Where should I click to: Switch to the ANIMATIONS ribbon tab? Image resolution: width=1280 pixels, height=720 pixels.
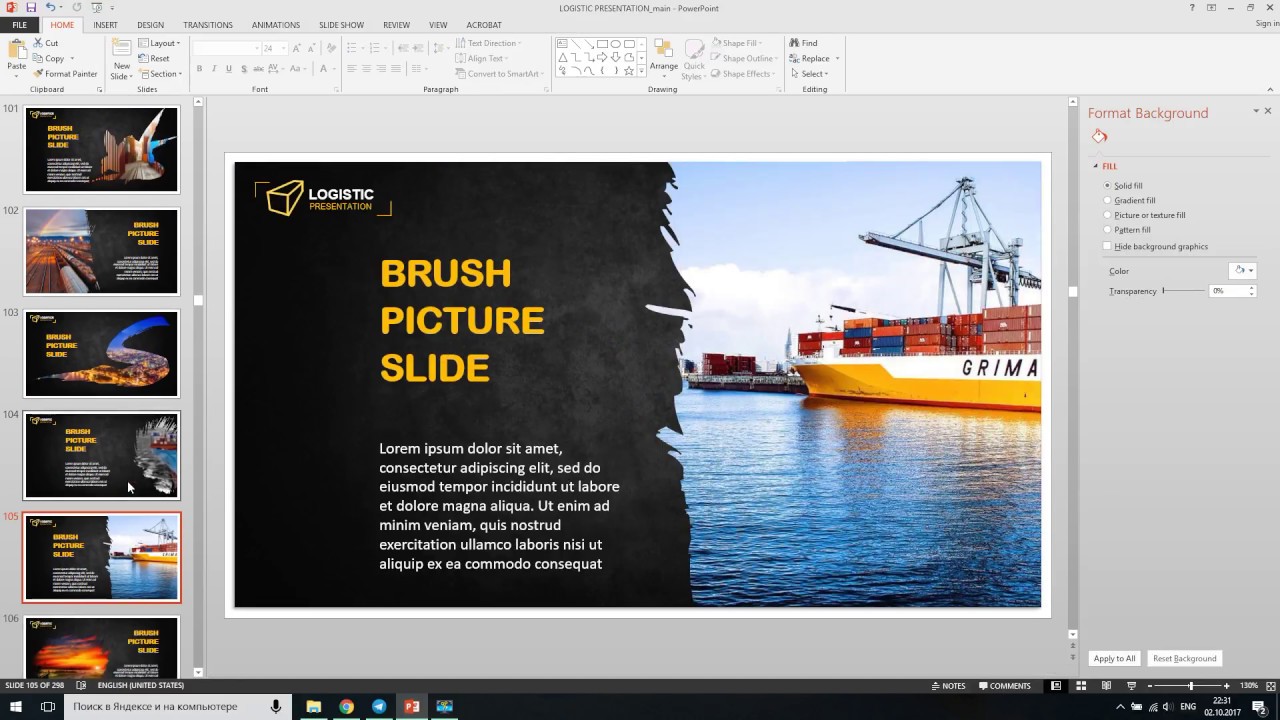pyautogui.click(x=275, y=25)
